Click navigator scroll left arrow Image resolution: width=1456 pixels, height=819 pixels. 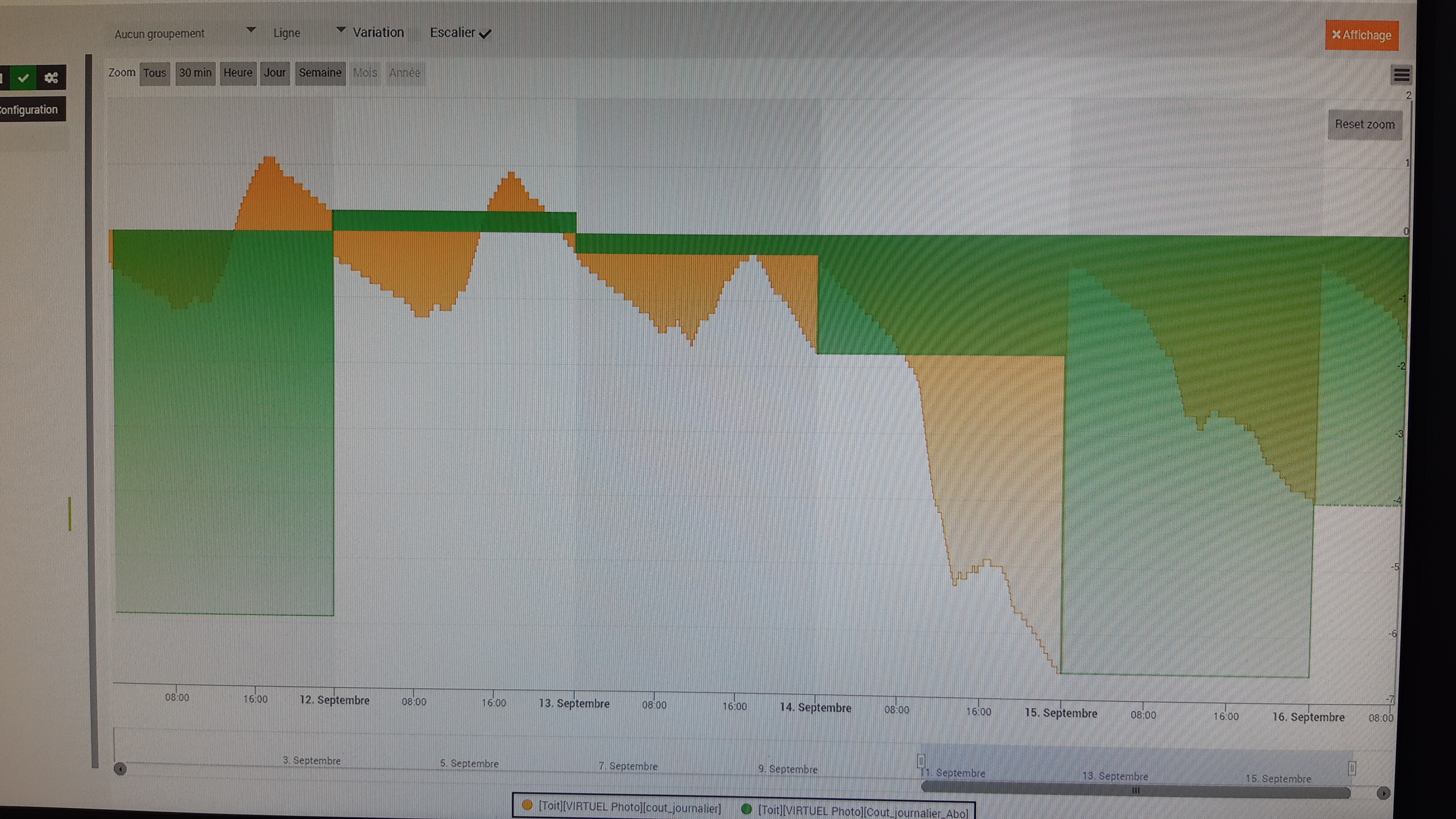pyautogui.click(x=120, y=769)
